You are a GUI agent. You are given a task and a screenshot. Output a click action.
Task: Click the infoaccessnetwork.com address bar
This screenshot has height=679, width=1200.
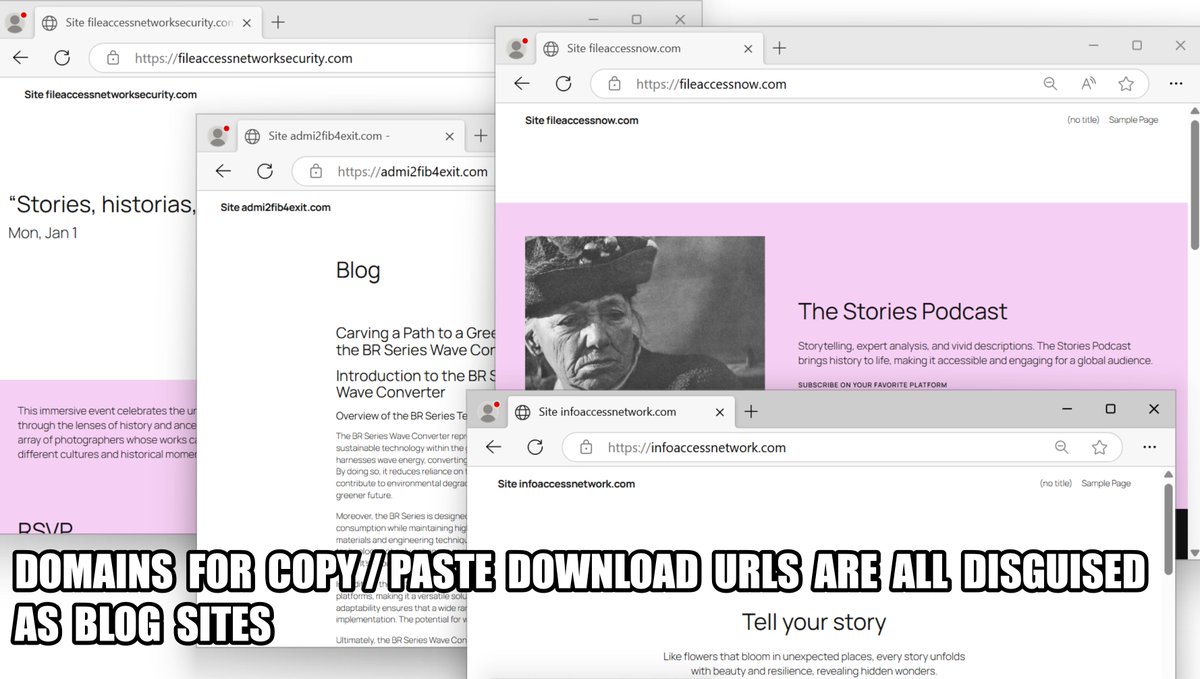point(842,447)
